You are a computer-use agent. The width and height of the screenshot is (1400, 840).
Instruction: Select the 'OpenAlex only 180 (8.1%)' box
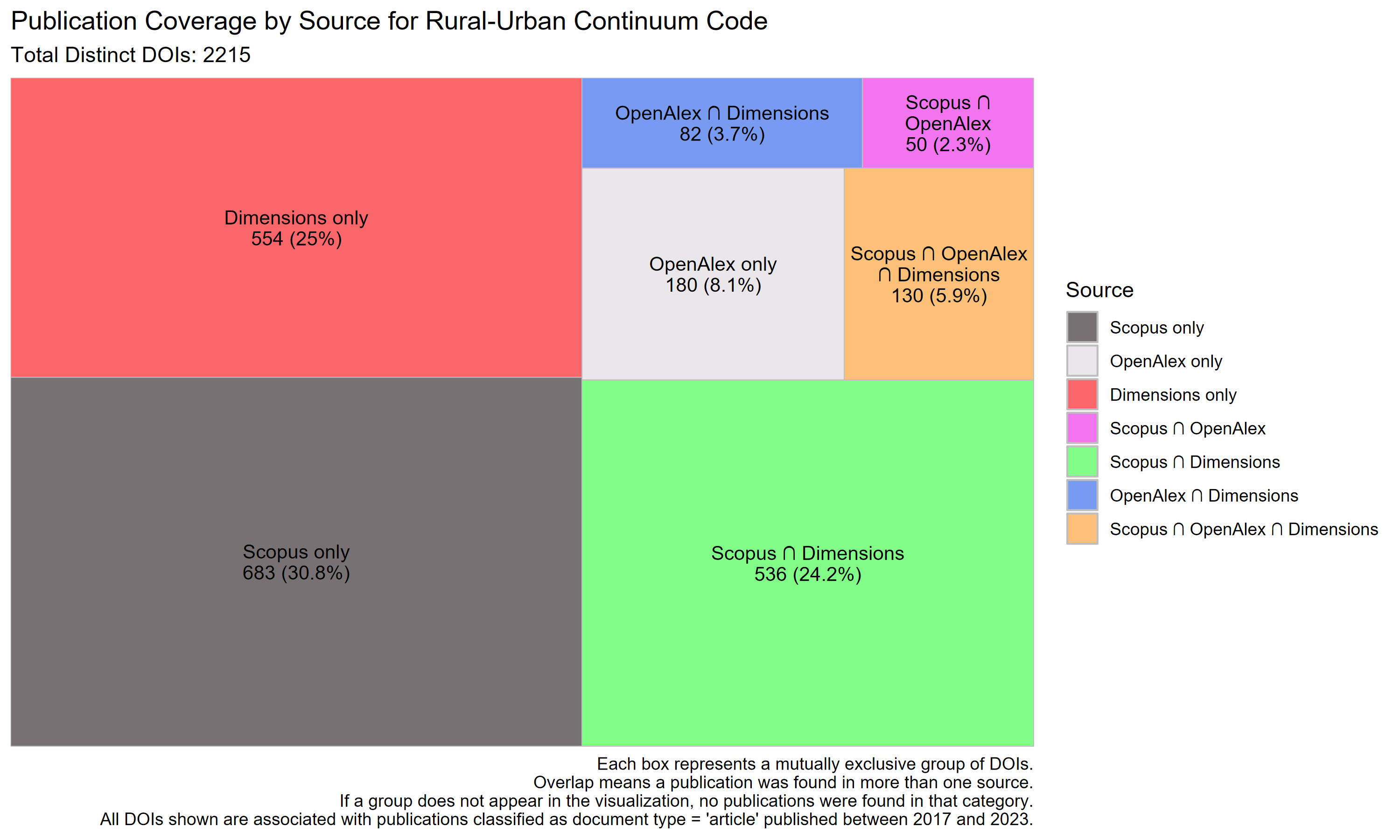coord(713,274)
